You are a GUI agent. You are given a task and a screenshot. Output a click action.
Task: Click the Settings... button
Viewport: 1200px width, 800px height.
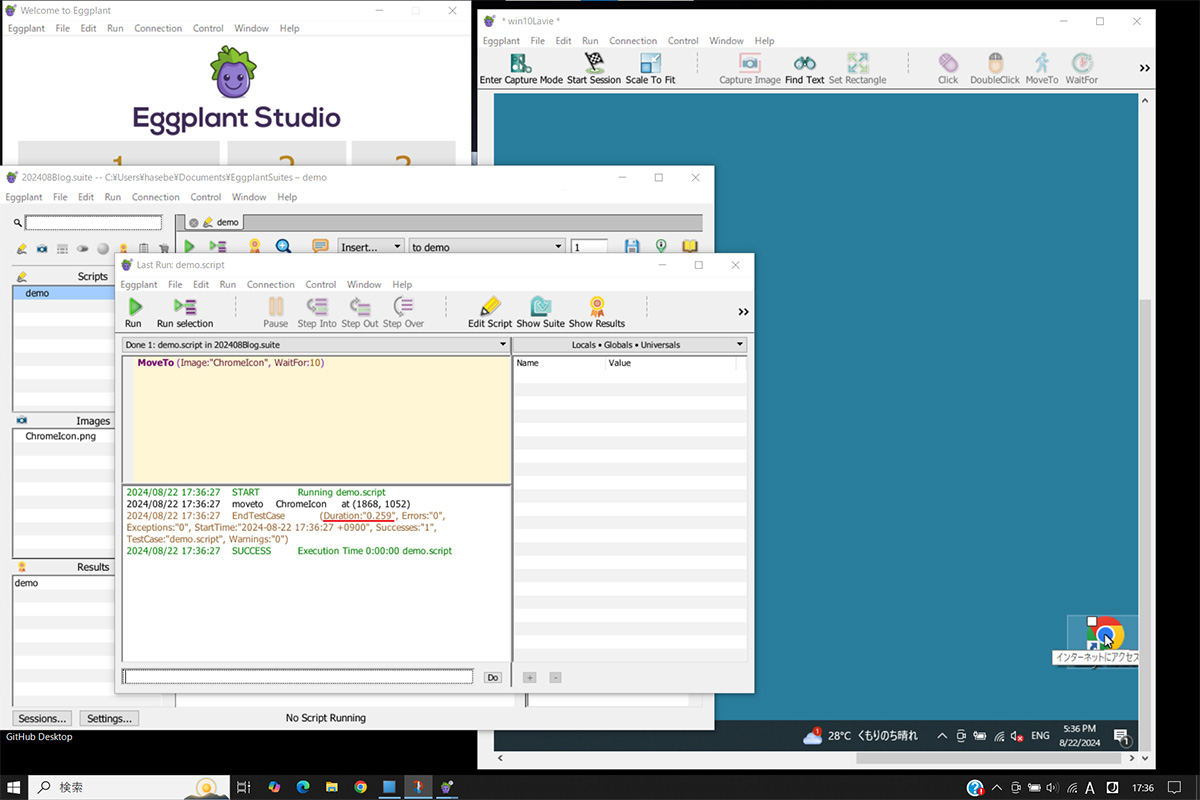[109, 718]
